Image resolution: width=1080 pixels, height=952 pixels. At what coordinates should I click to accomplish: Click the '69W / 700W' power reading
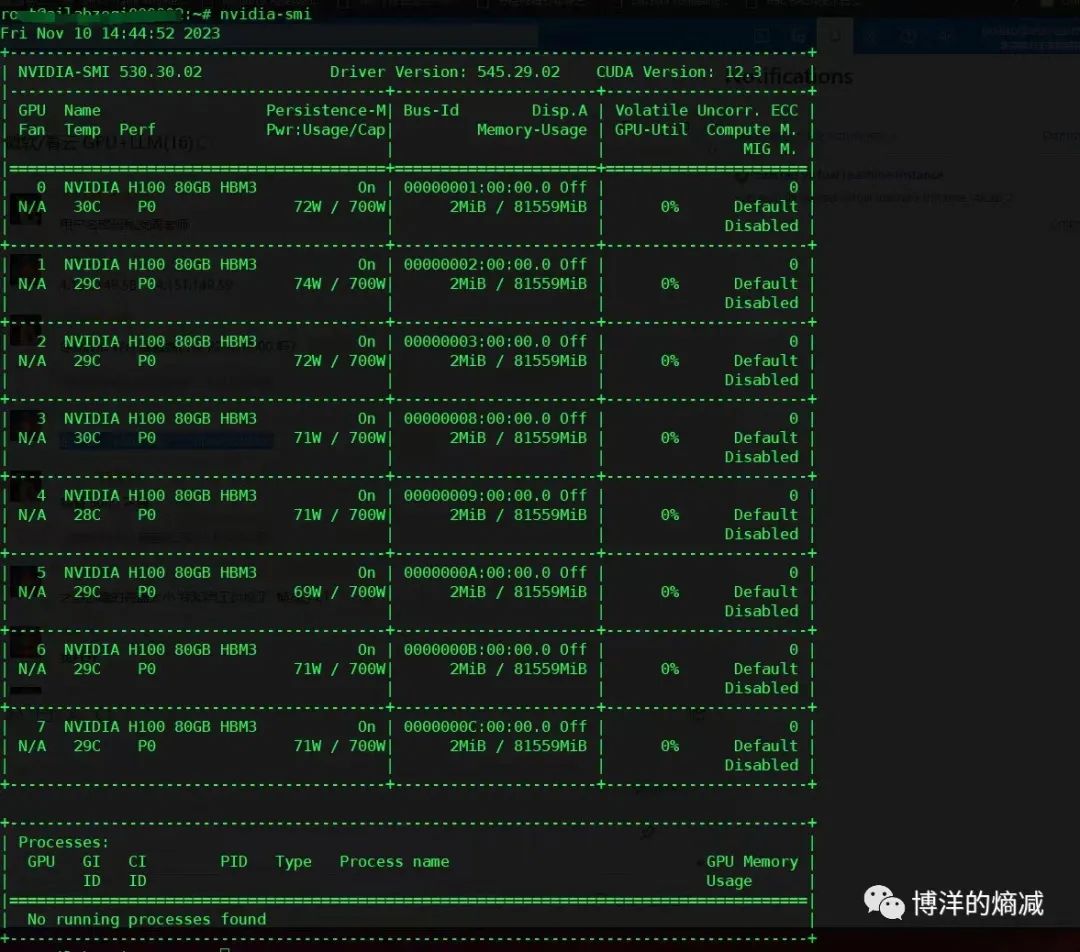pos(340,592)
